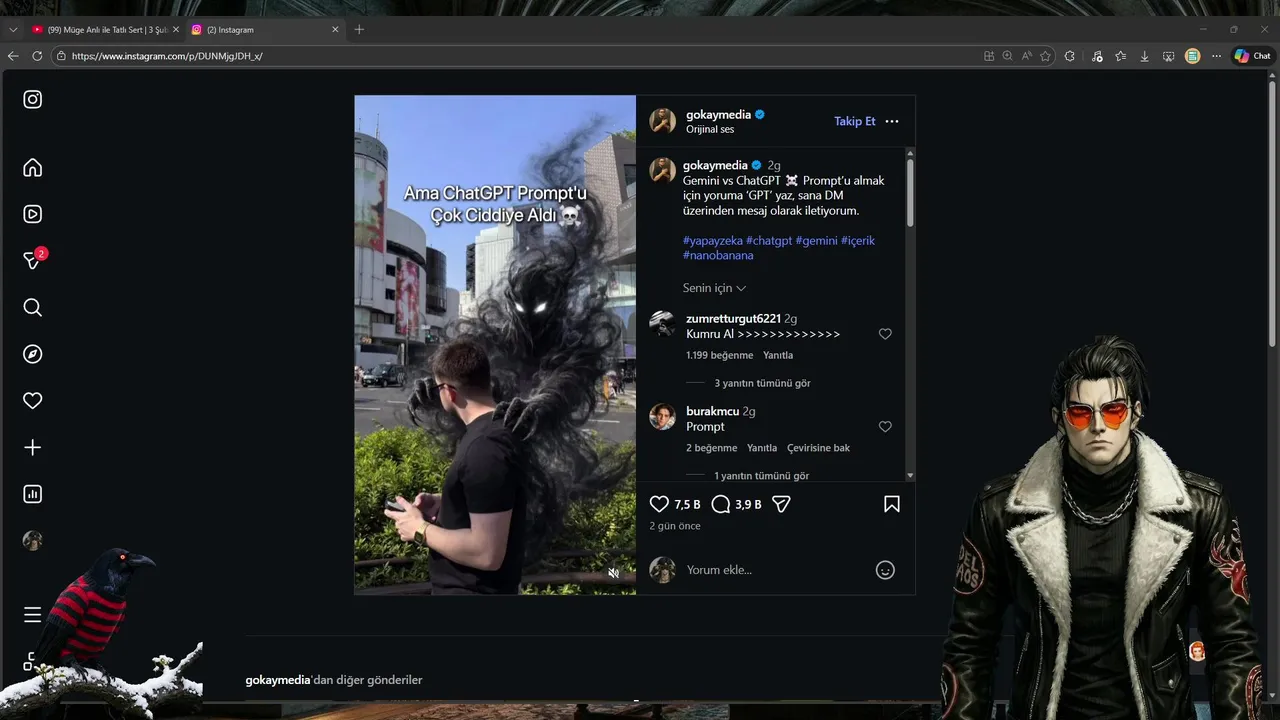
Task: Open Instagram search panel
Action: (33, 307)
